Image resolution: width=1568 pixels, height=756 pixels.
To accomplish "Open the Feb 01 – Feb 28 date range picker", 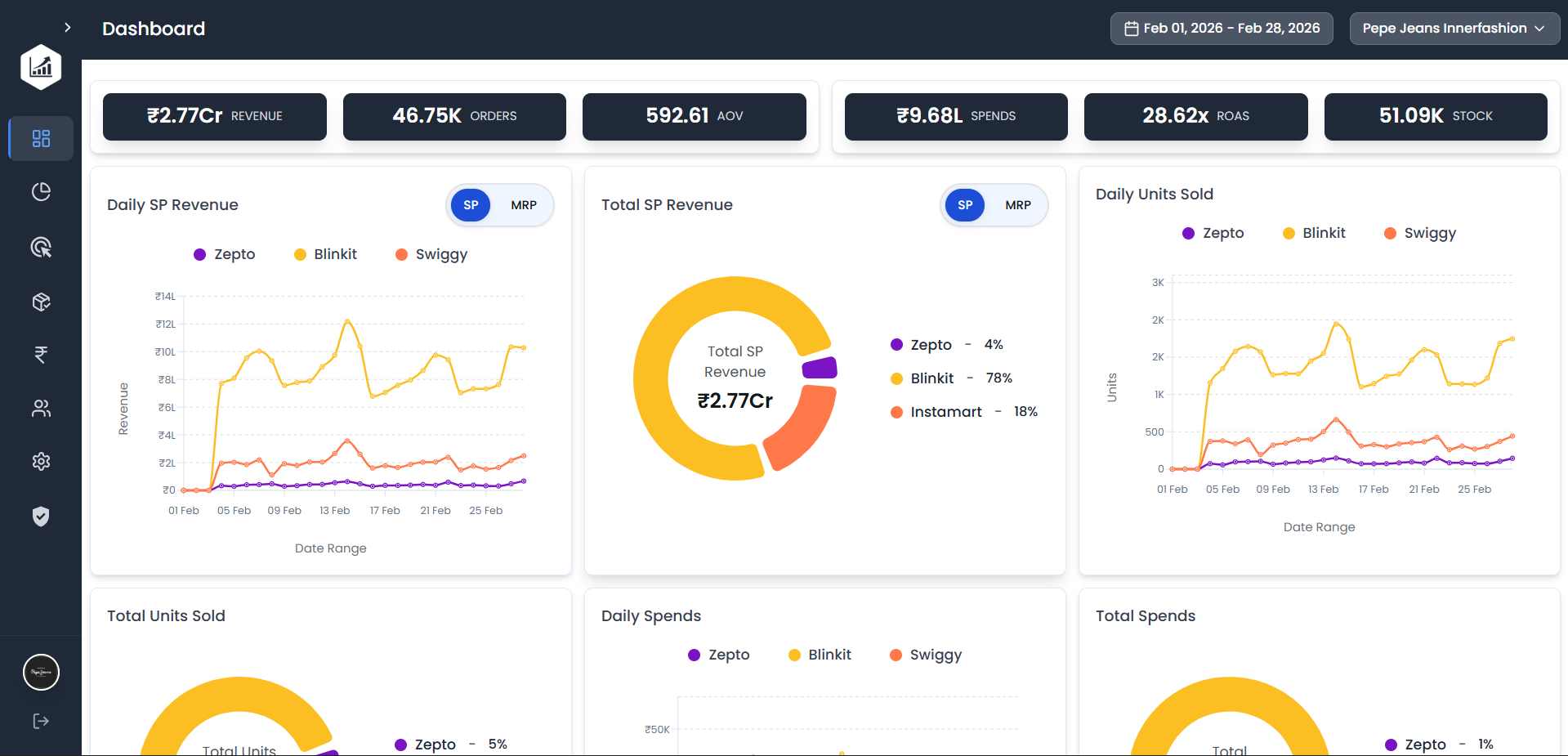I will coord(1222,29).
